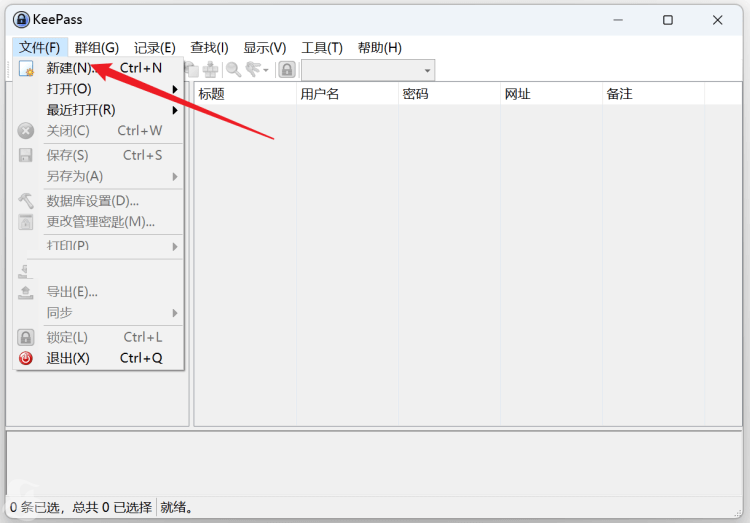Click the New database icon in File menu
The width and height of the screenshot is (750, 523).
[x=26, y=68]
